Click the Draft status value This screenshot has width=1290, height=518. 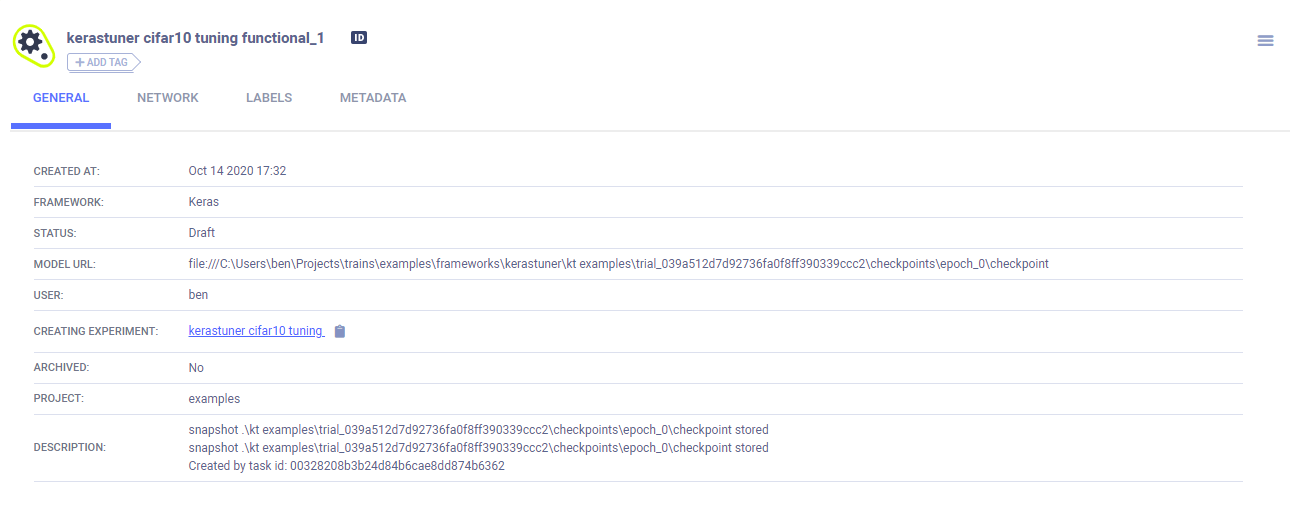pos(201,233)
